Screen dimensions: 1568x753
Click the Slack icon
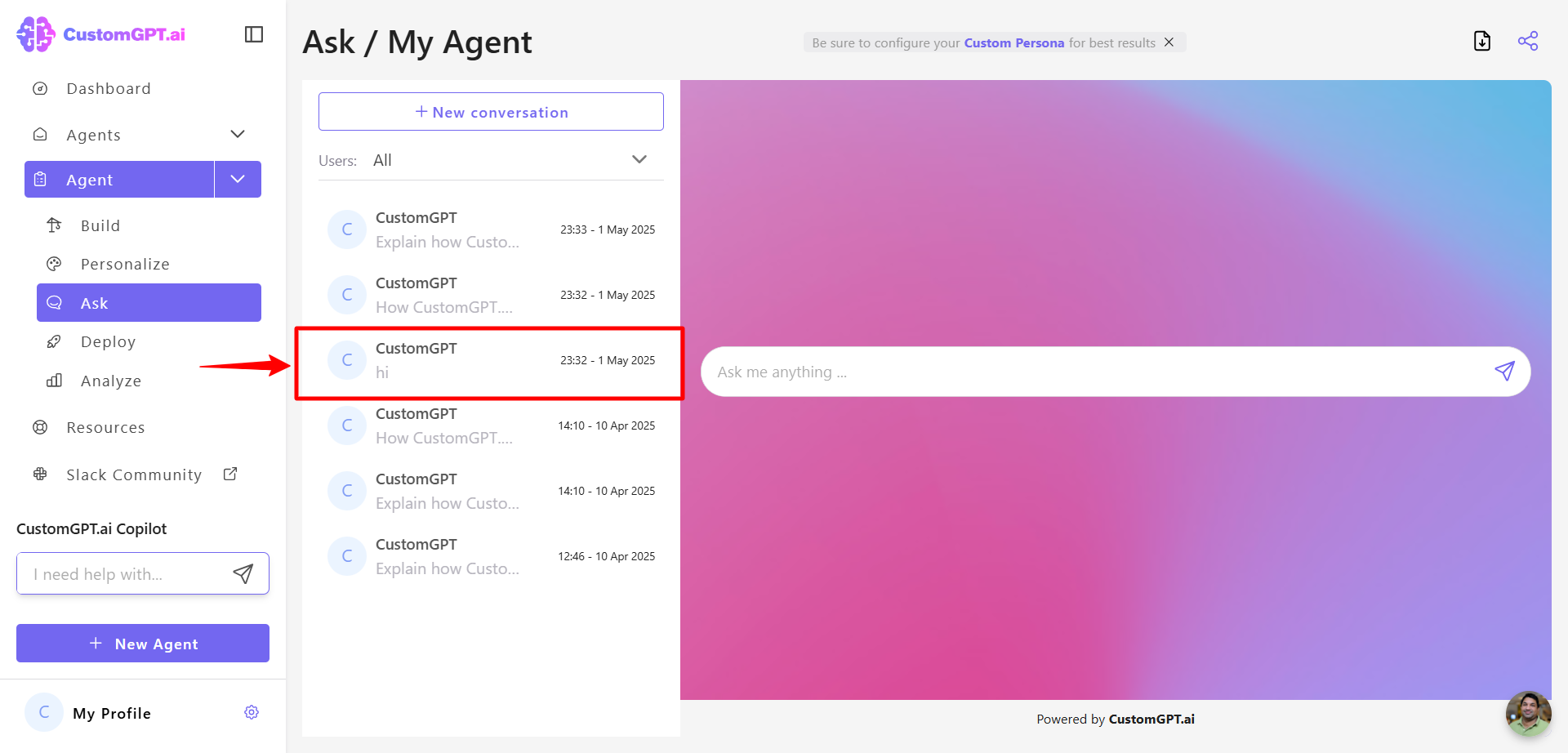click(40, 474)
